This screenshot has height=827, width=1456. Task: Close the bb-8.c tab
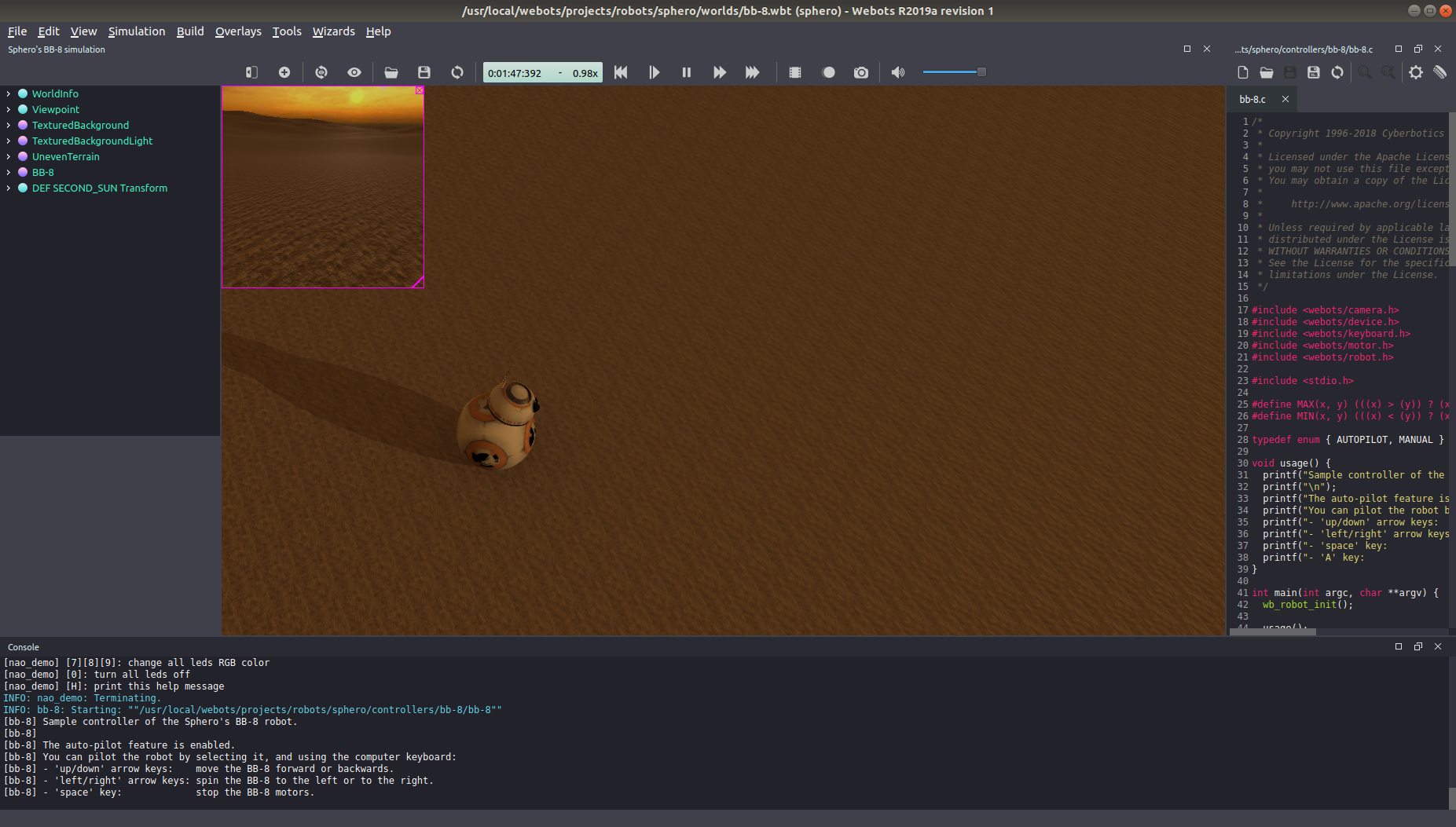1285,99
